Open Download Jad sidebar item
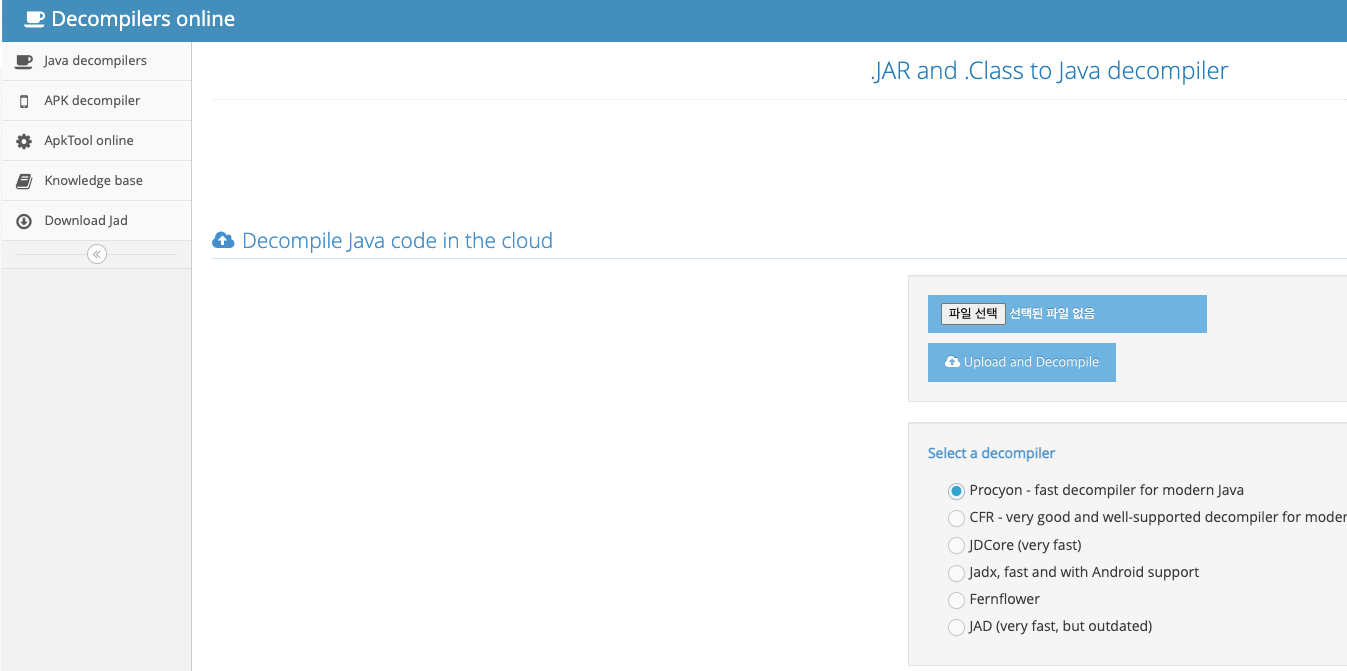 click(96, 221)
